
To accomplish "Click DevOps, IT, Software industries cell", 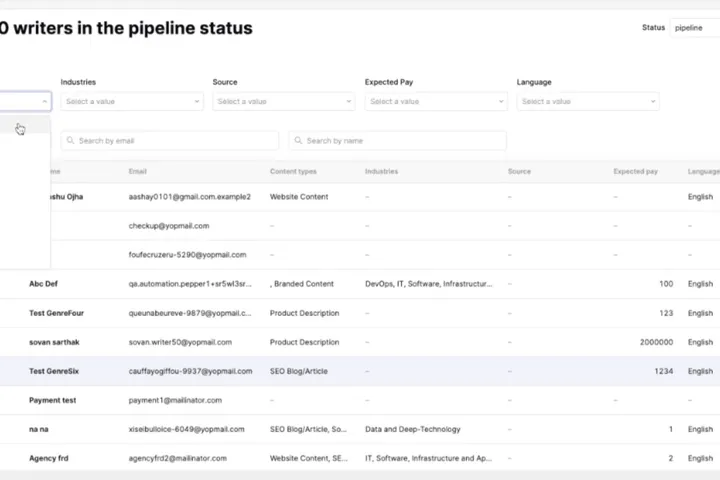I will 428,284.
